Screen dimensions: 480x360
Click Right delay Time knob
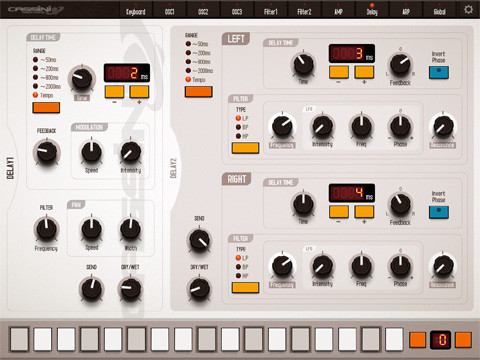[x=303, y=204]
